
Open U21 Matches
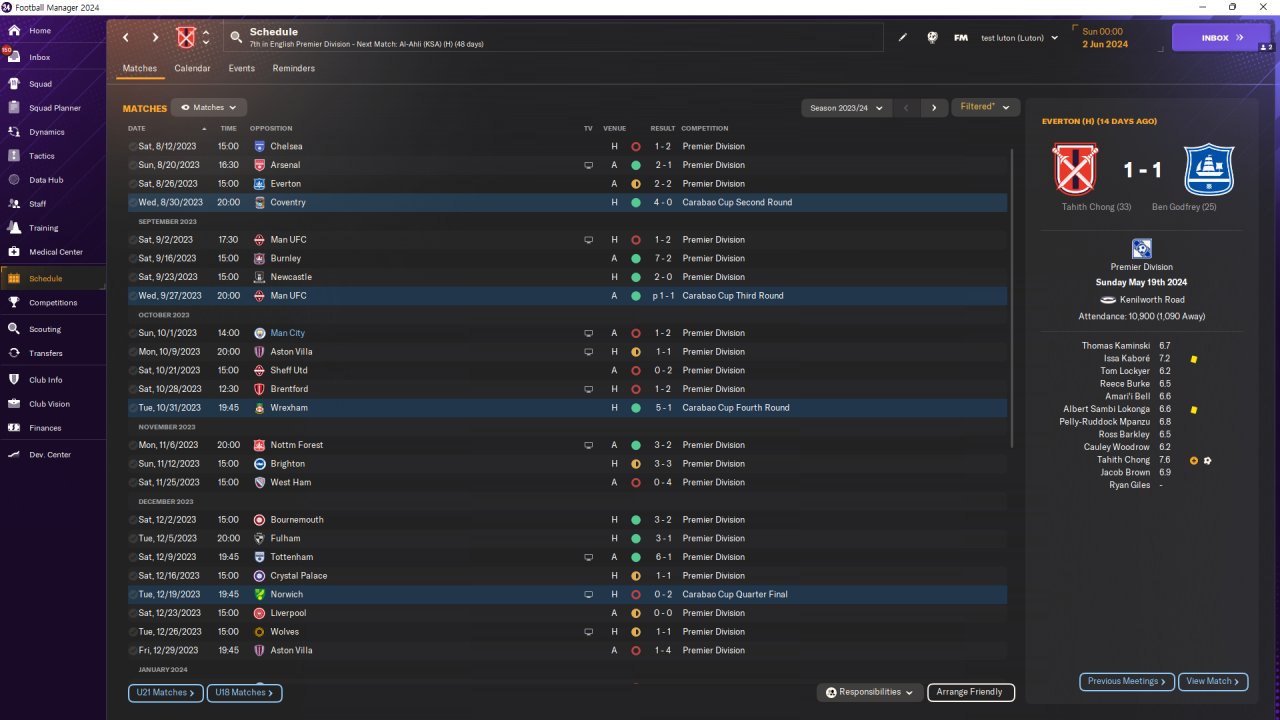pos(166,692)
